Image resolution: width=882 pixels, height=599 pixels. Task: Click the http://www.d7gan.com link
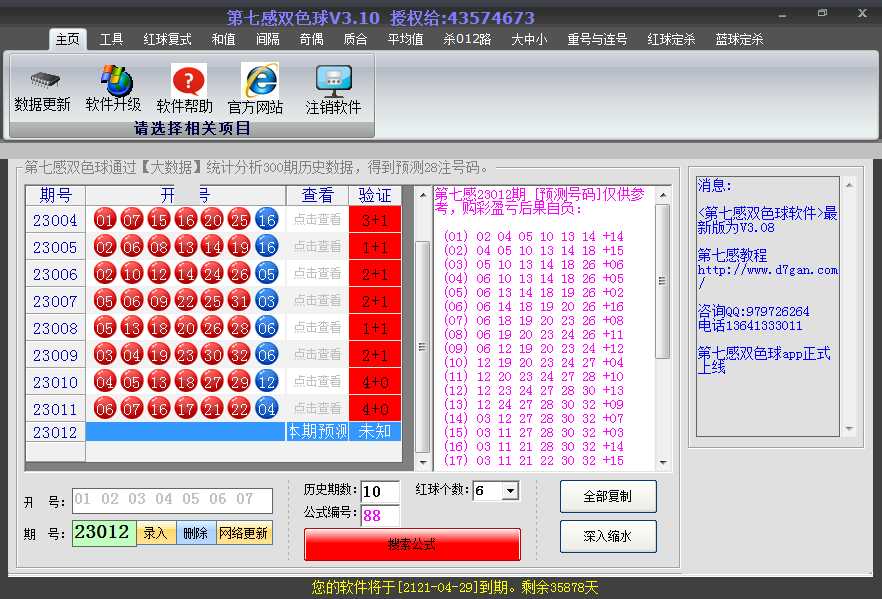tap(767, 276)
